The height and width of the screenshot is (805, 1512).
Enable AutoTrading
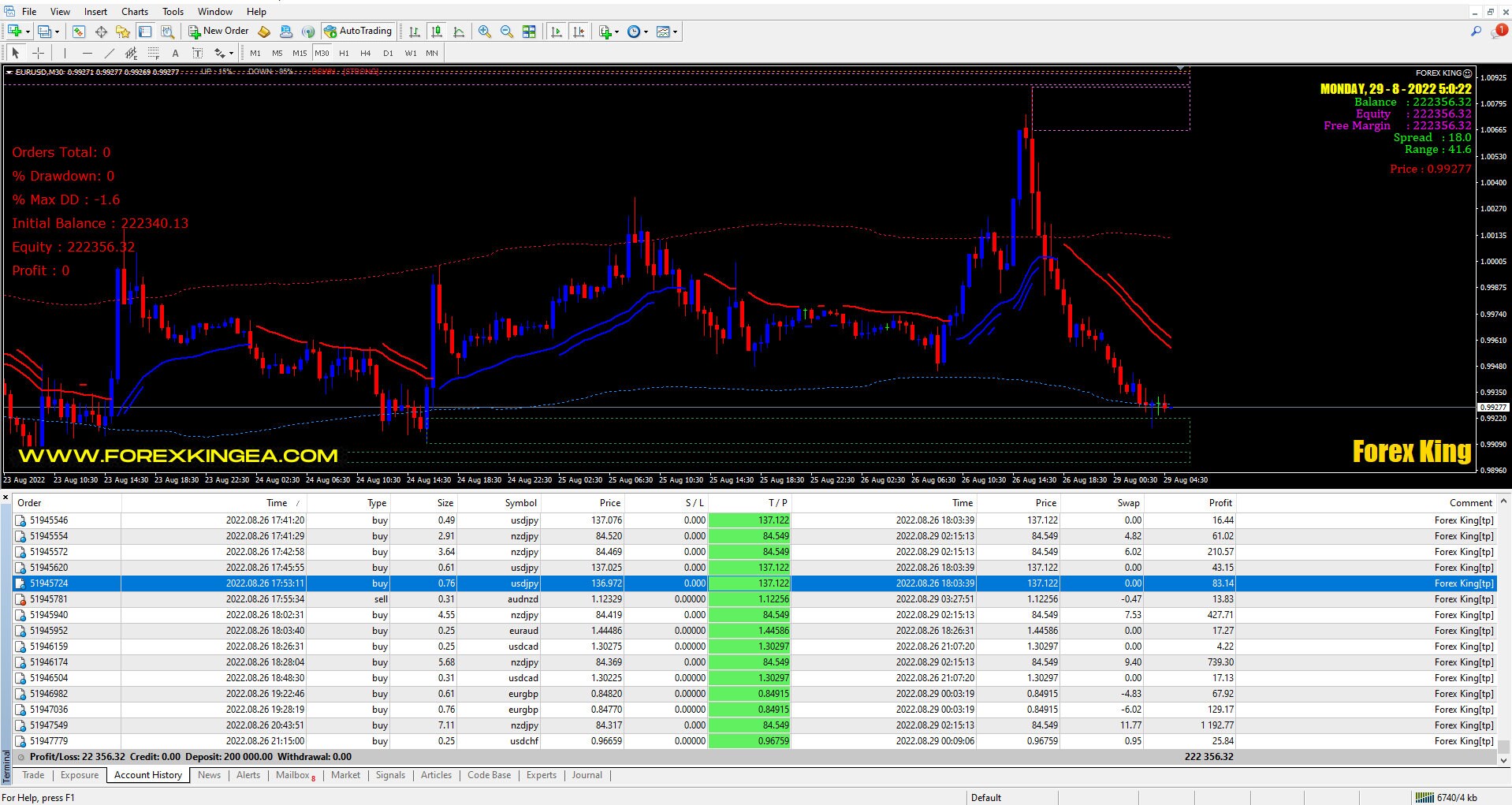(359, 31)
